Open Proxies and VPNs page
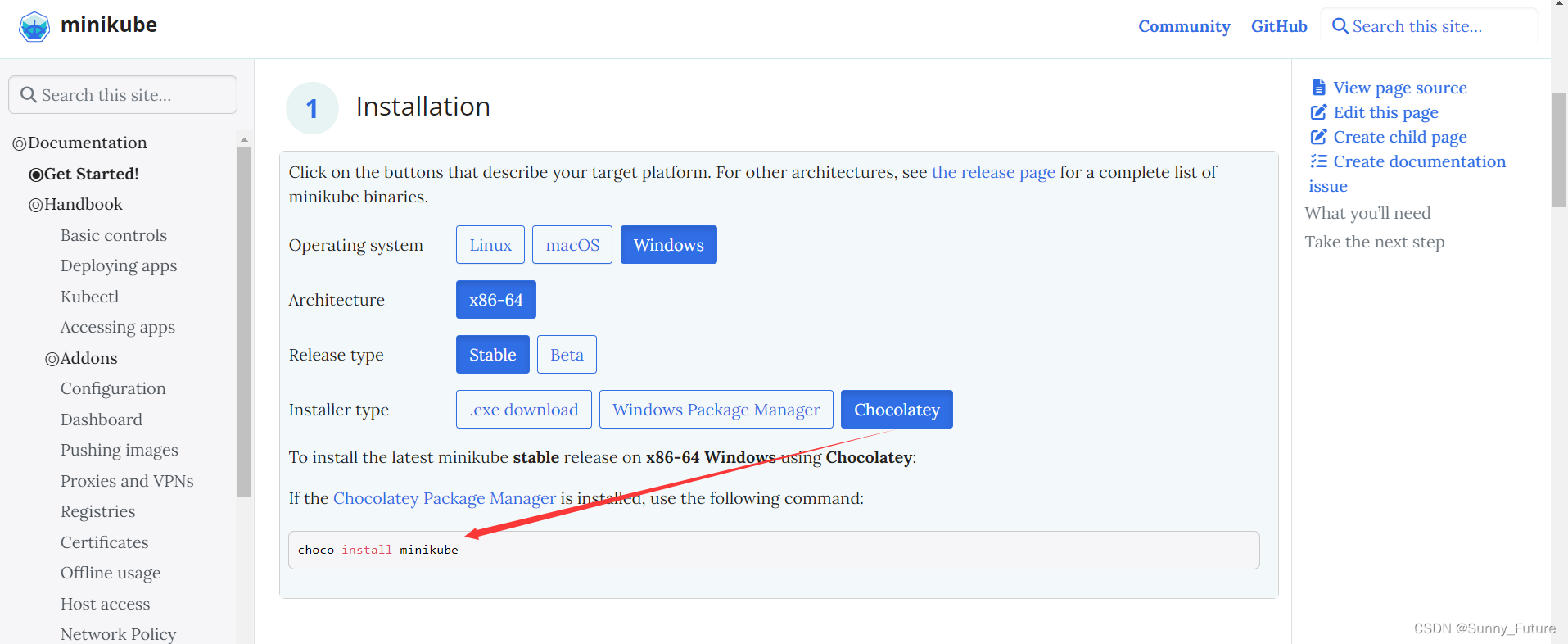This screenshot has height=644, width=1568. (127, 481)
